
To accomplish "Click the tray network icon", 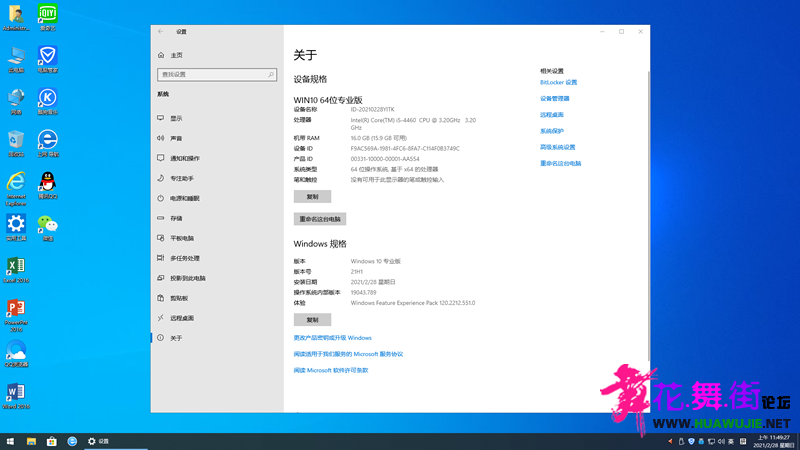I will pos(711,441).
